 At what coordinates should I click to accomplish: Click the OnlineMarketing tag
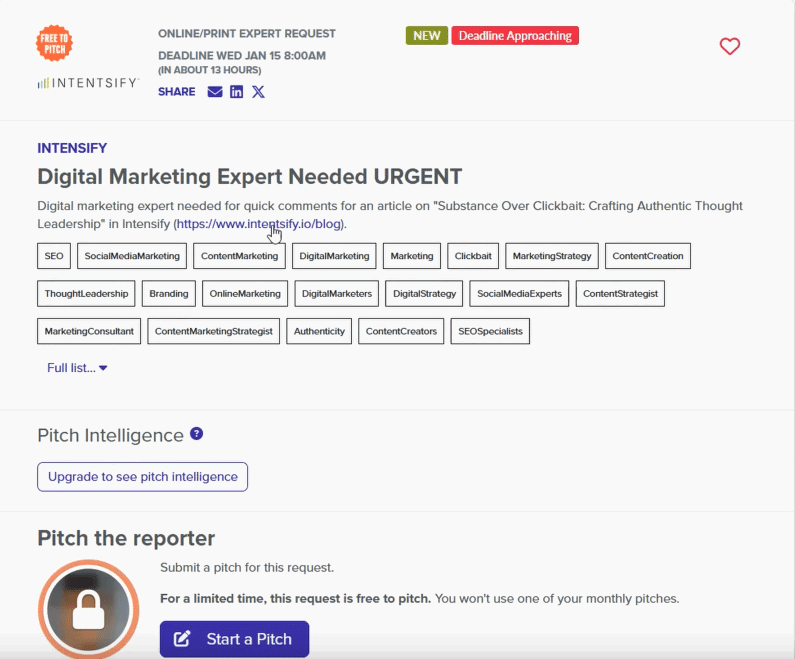tap(245, 294)
